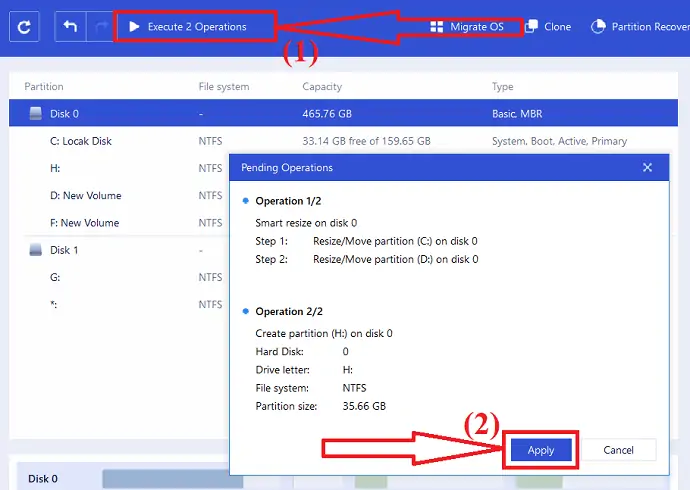Click the Type column header
690x490 pixels.
click(503, 87)
